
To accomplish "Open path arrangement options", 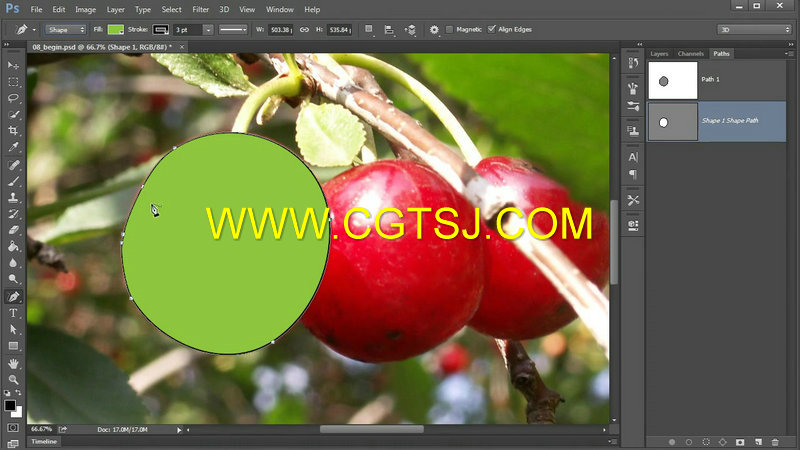I will [x=411, y=30].
